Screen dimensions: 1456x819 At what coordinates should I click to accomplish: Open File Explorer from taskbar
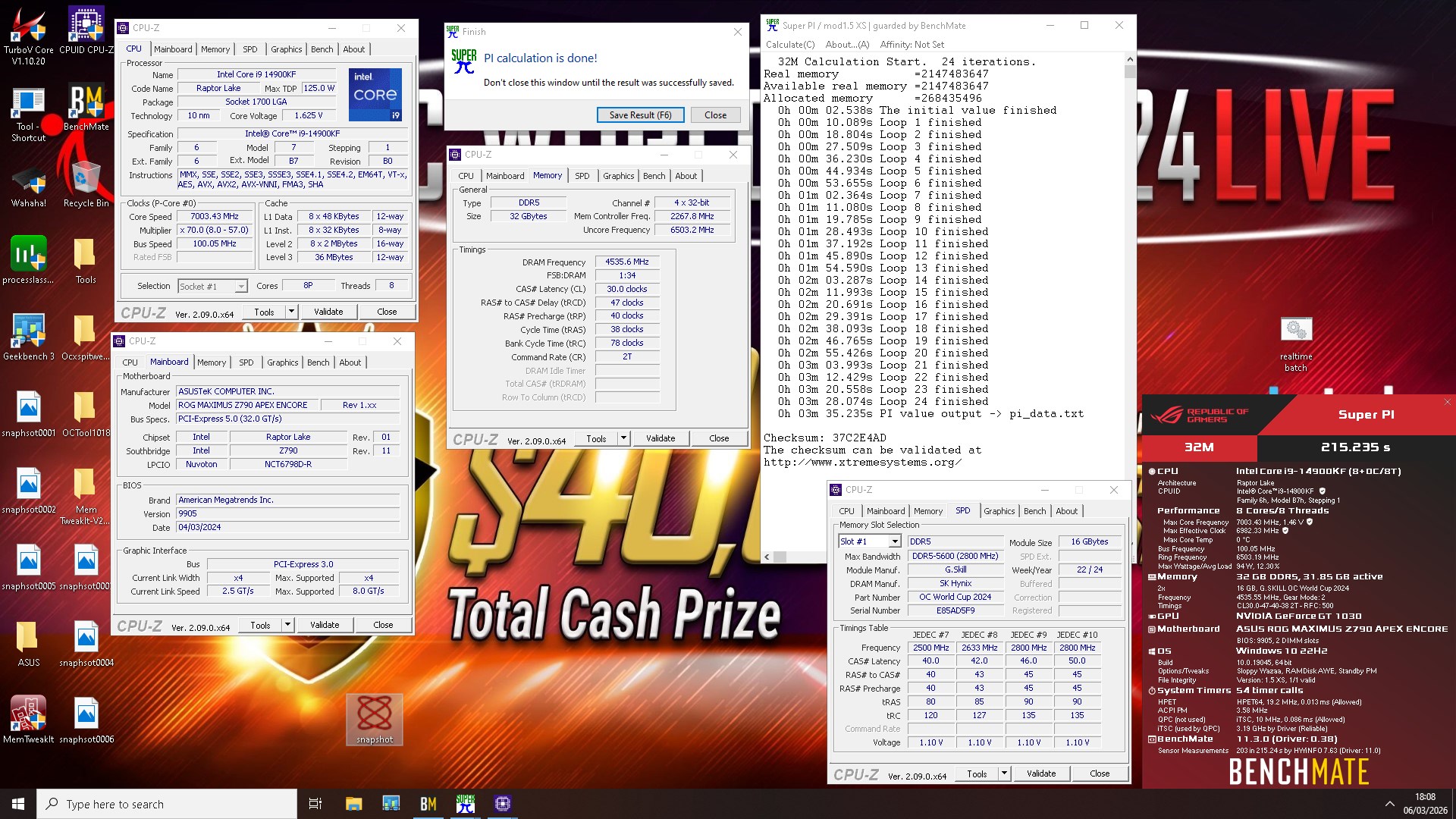pos(354,804)
